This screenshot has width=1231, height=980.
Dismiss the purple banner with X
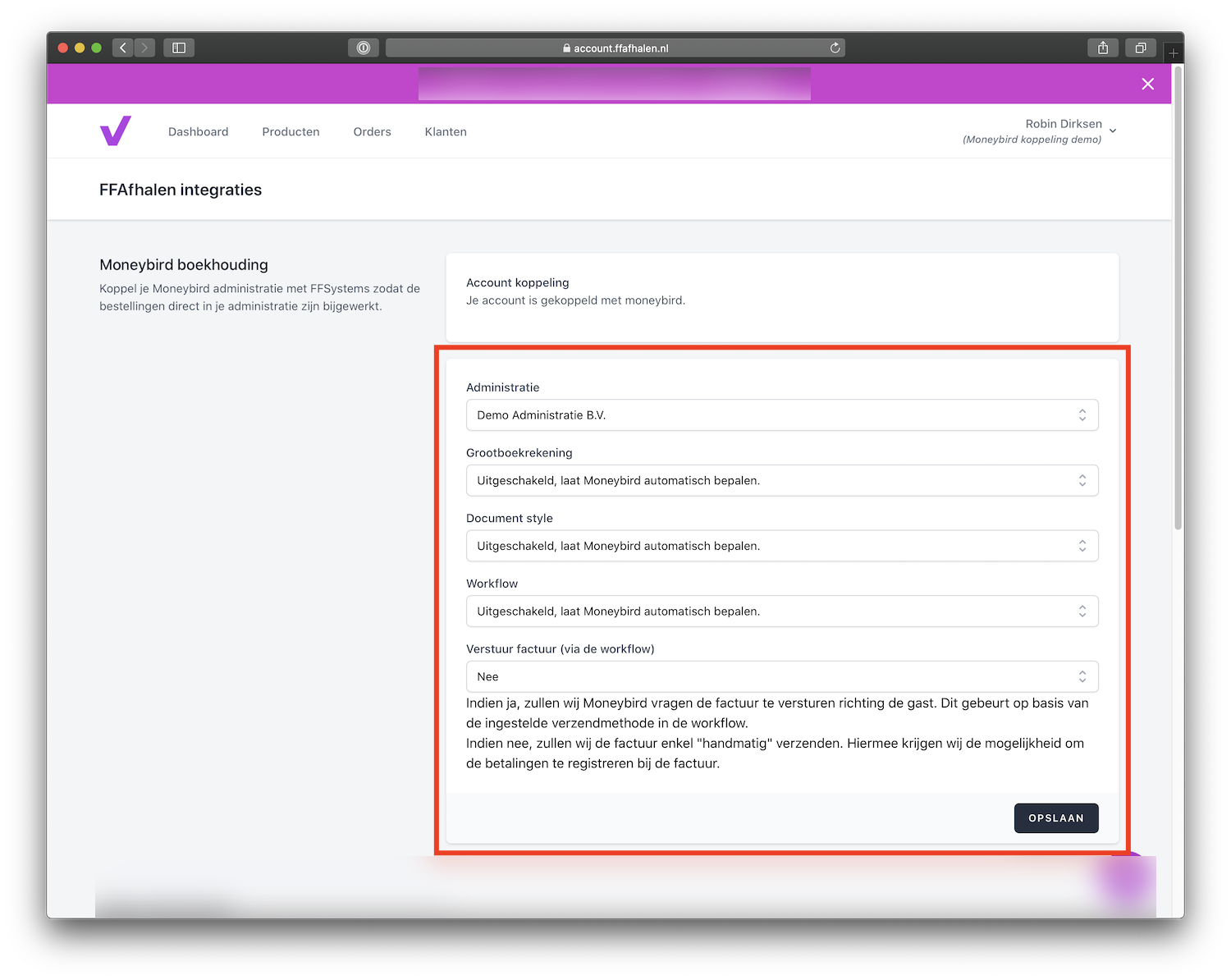click(1148, 84)
